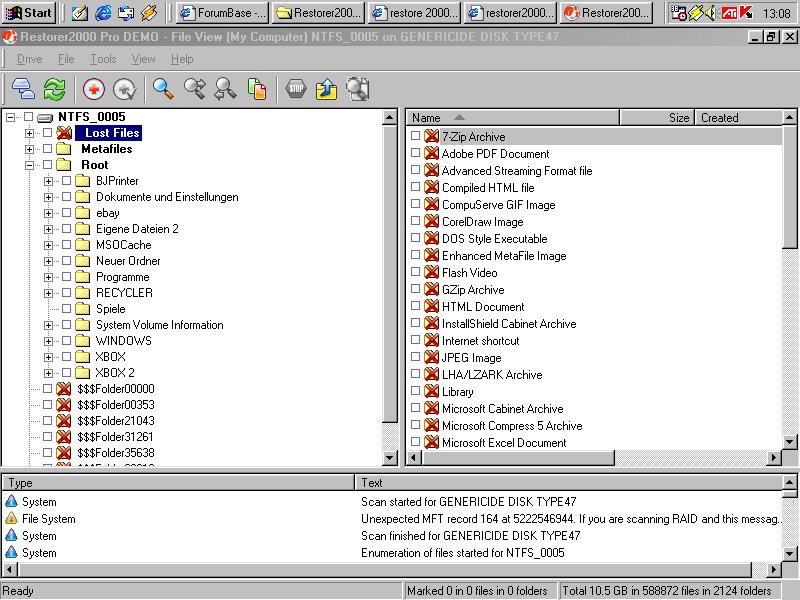Click the folder up arrow icon
Screen dimensions: 800x600
tap(327, 89)
